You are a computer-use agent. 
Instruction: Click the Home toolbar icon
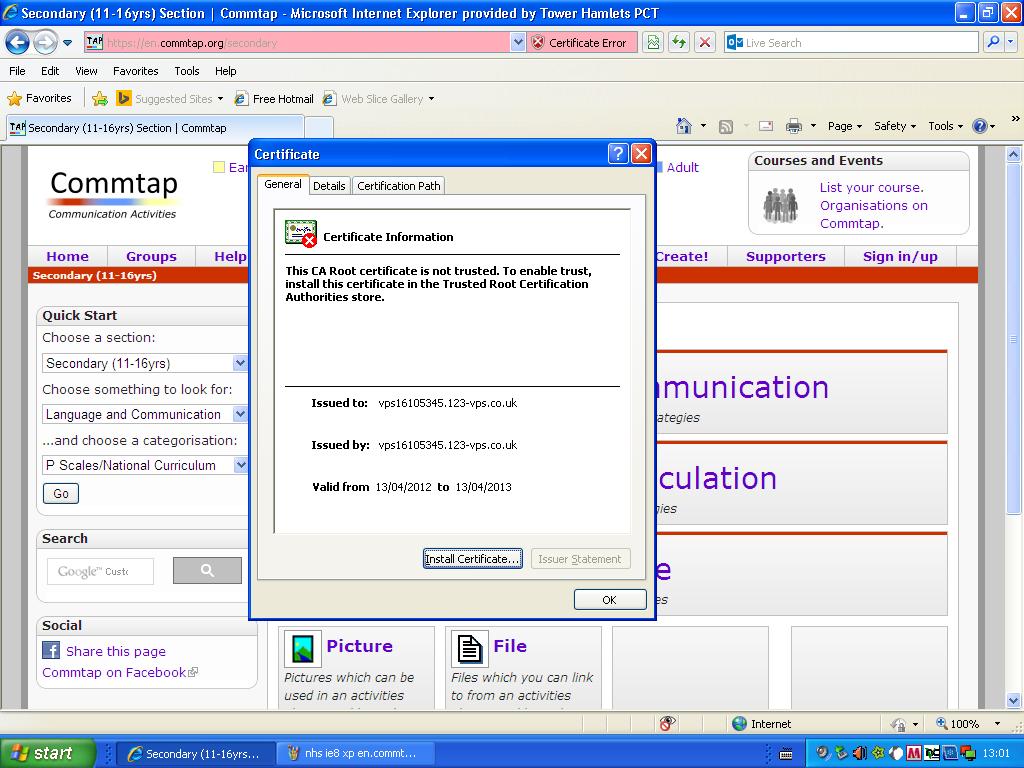pyautogui.click(x=684, y=126)
